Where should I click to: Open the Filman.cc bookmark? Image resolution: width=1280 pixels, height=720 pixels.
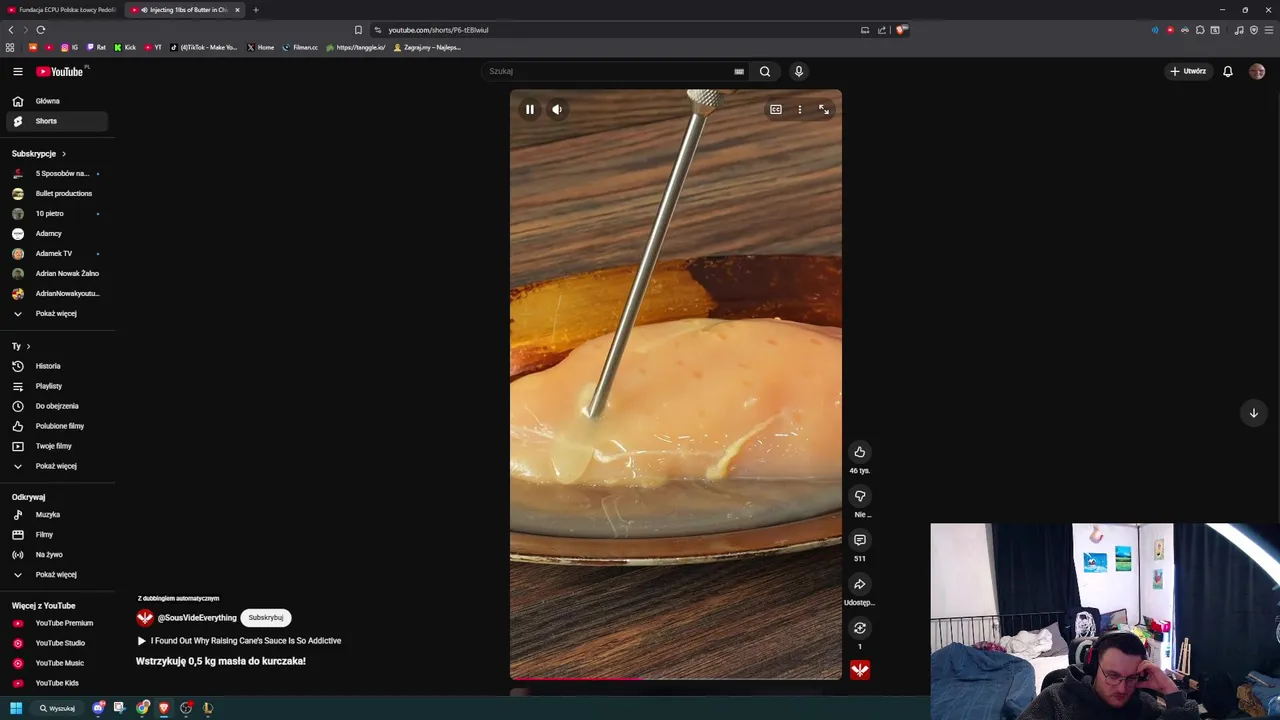[300, 47]
